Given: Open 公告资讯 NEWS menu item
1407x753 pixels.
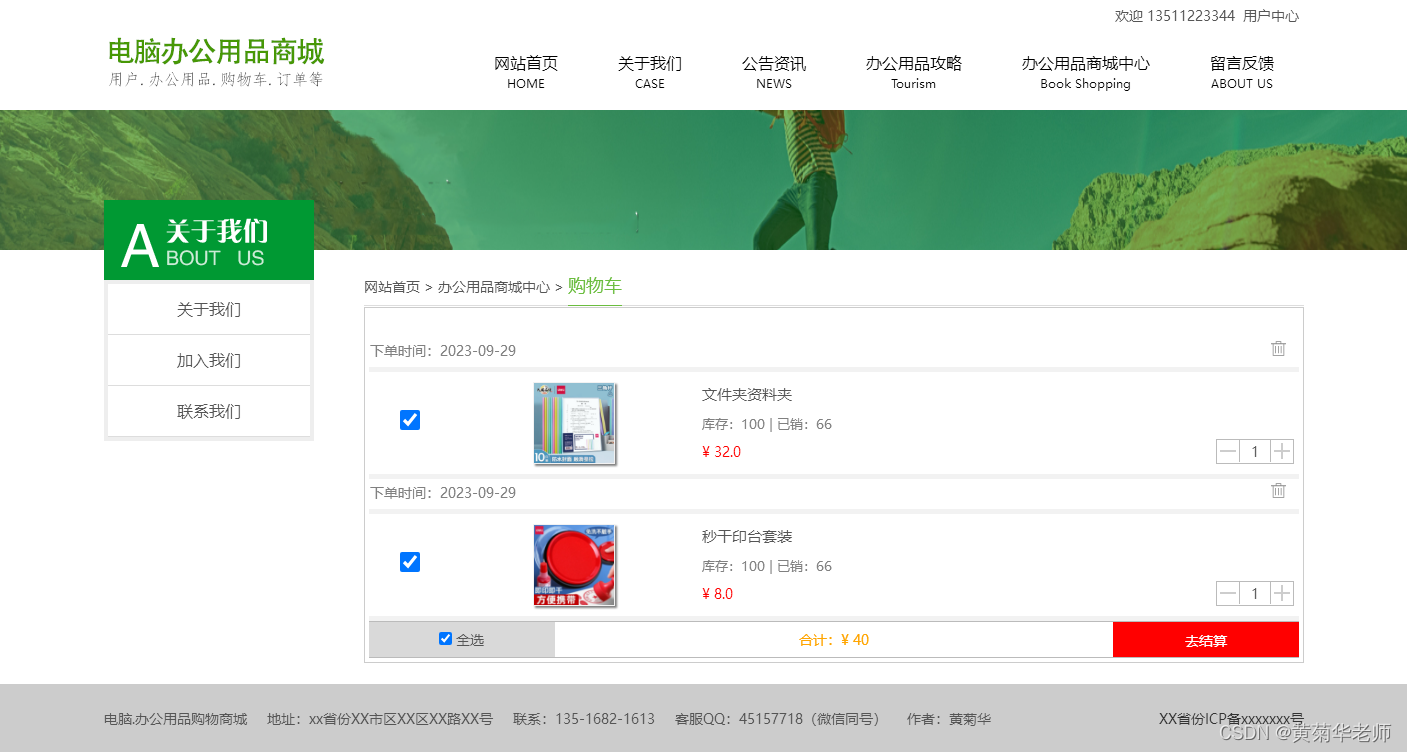Looking at the screenshot, I should 773,70.
